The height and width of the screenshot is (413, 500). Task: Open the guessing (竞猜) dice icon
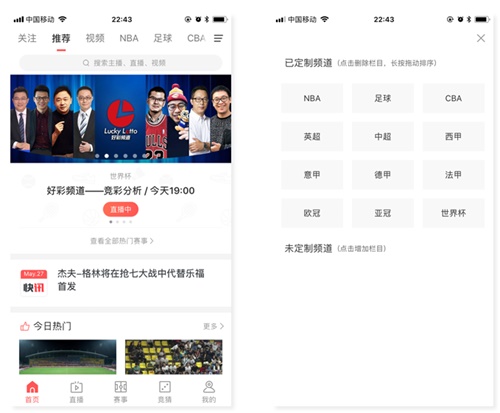click(x=165, y=387)
